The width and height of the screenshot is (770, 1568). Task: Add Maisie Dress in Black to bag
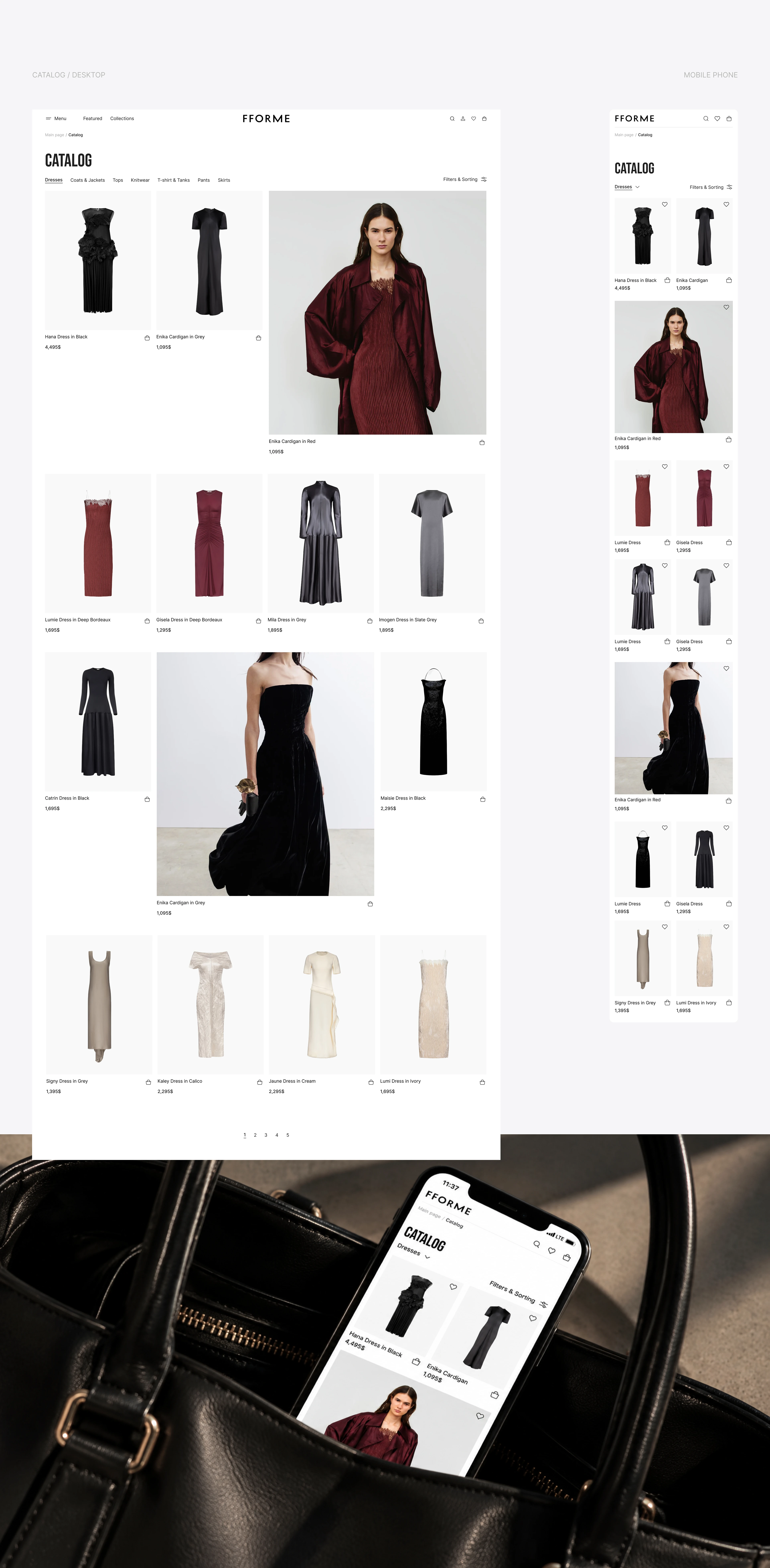483,799
